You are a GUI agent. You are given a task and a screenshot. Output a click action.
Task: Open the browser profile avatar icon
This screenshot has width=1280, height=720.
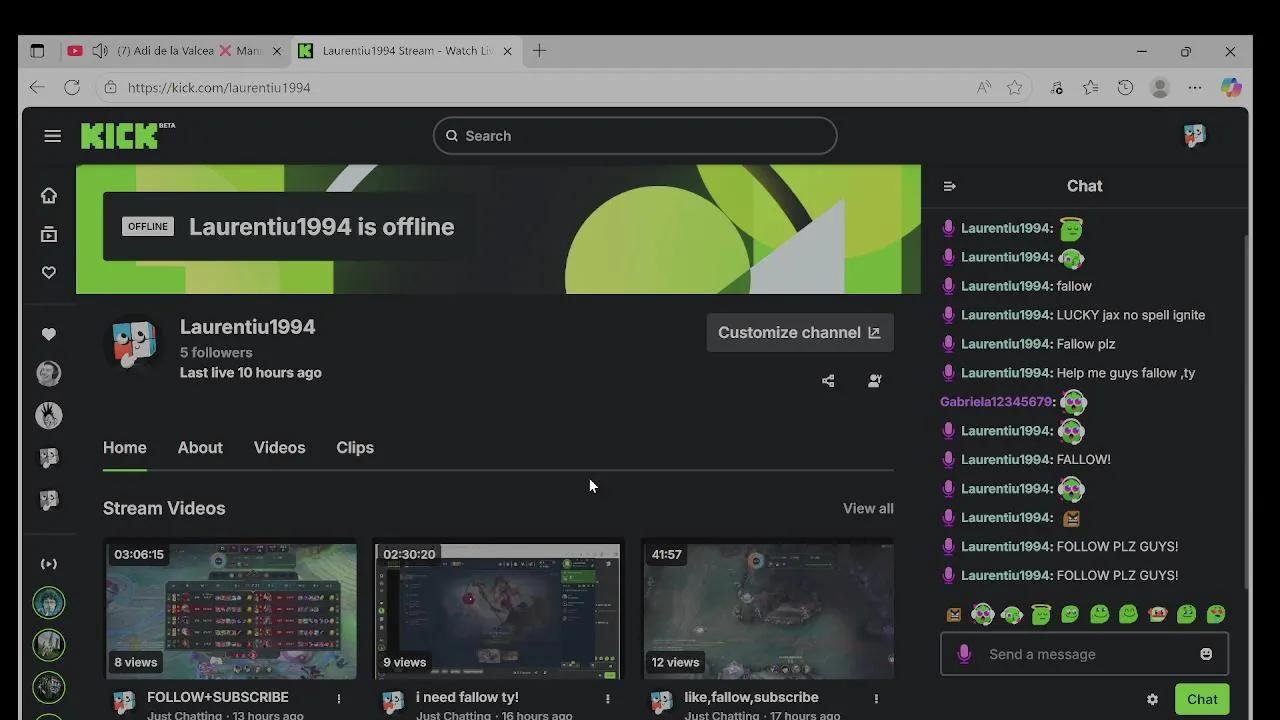[x=1160, y=88]
